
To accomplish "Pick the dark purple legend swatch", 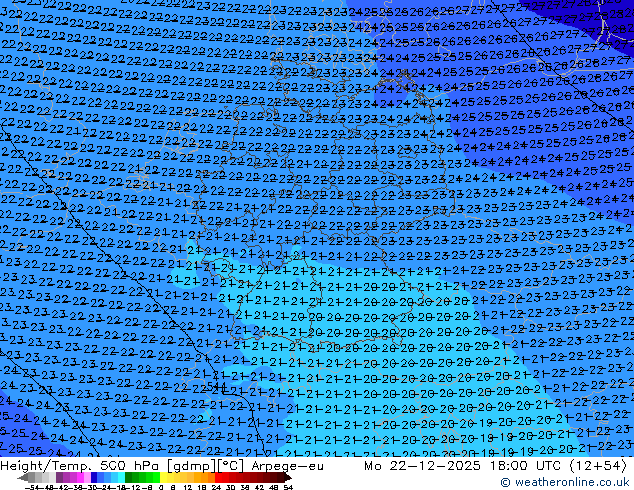I will pos(59,477).
